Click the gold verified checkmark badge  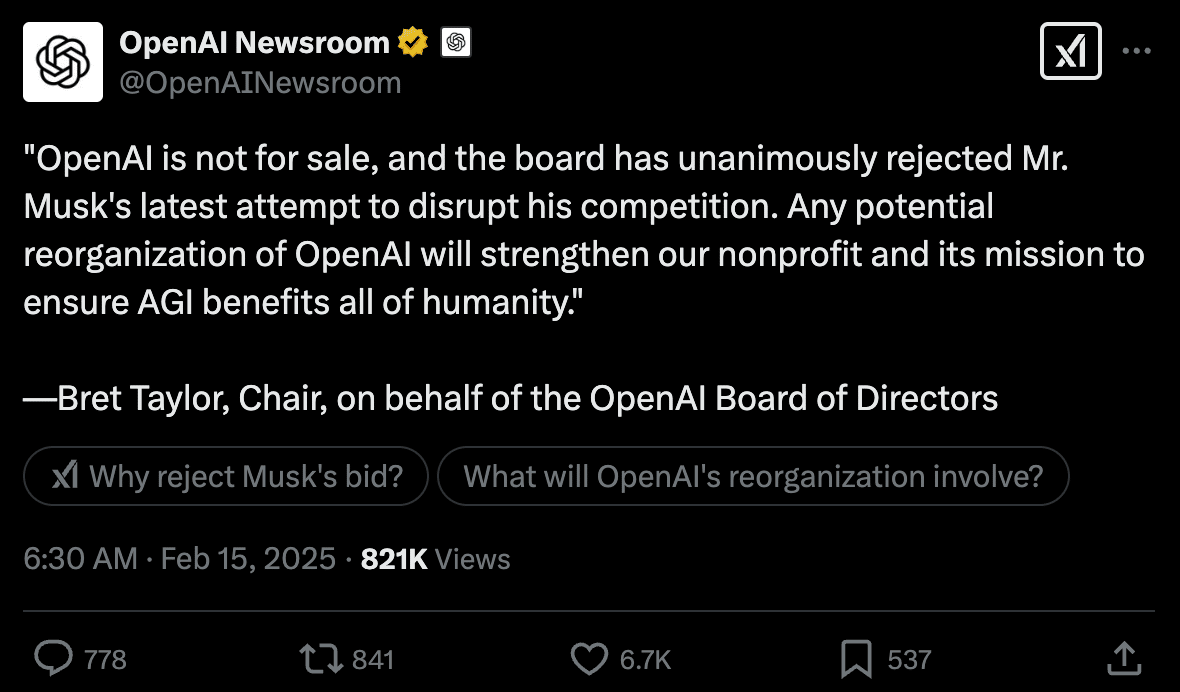pos(413,43)
